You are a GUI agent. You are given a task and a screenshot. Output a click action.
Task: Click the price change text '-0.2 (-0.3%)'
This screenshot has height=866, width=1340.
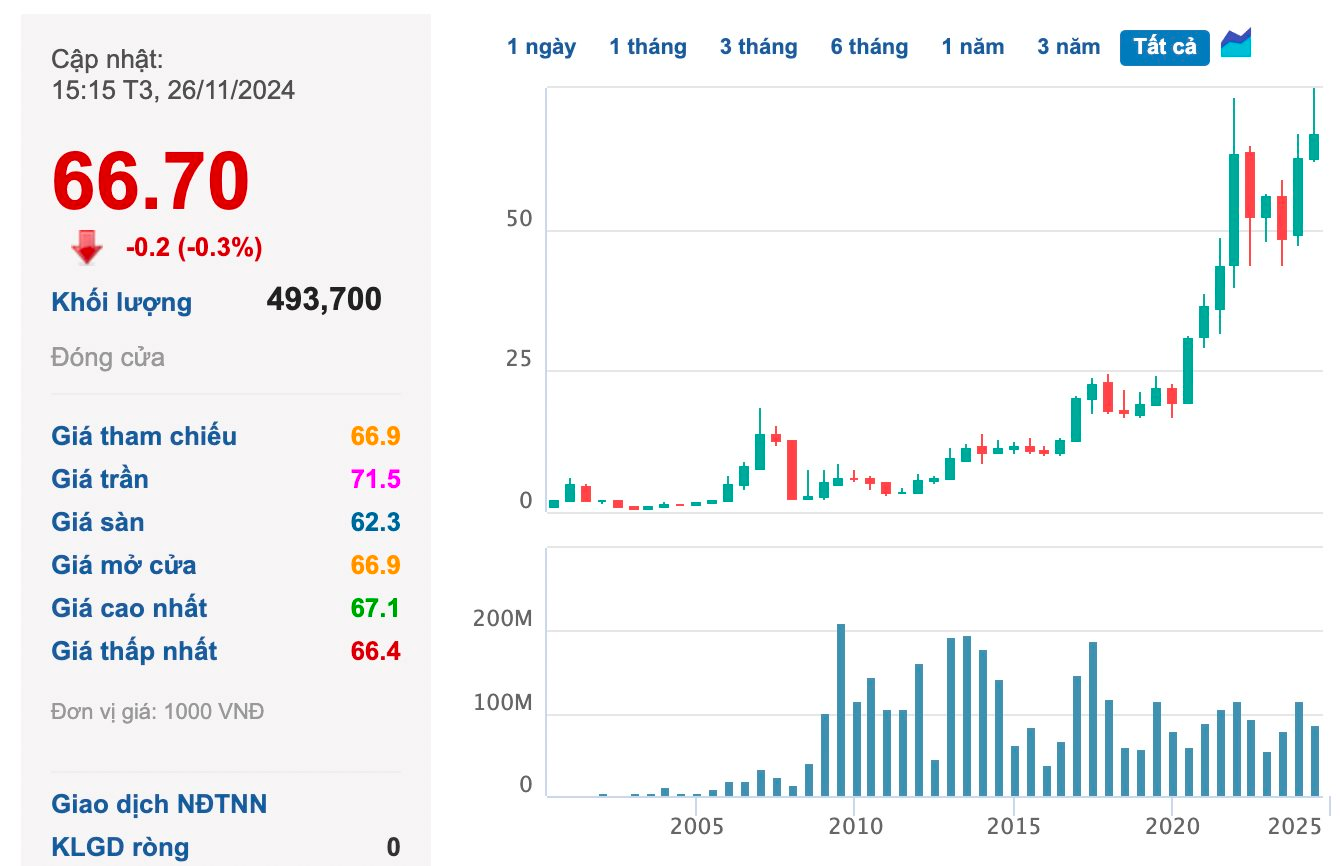coord(194,248)
